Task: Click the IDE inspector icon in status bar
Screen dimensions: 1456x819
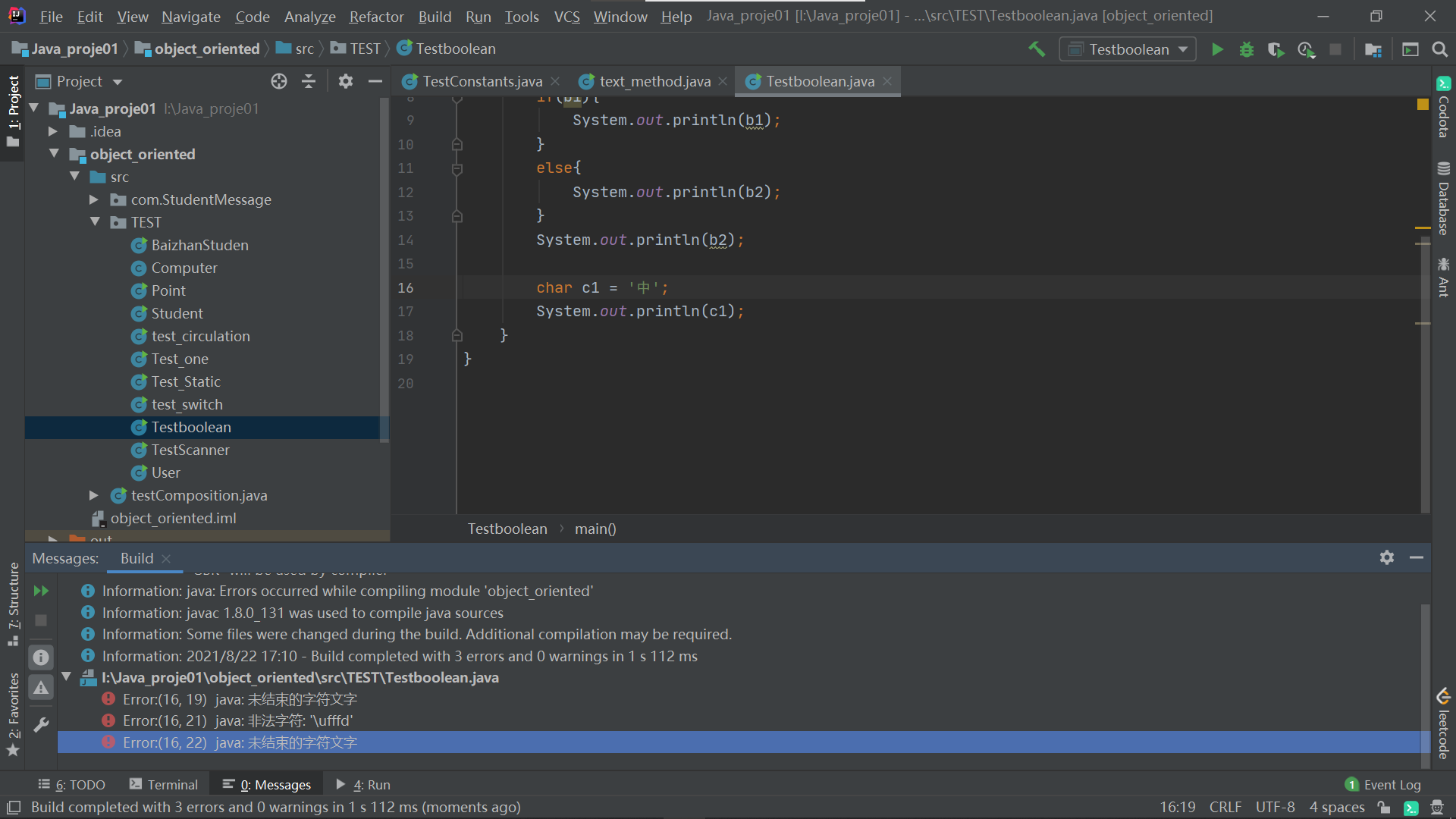Action: tap(1436, 808)
